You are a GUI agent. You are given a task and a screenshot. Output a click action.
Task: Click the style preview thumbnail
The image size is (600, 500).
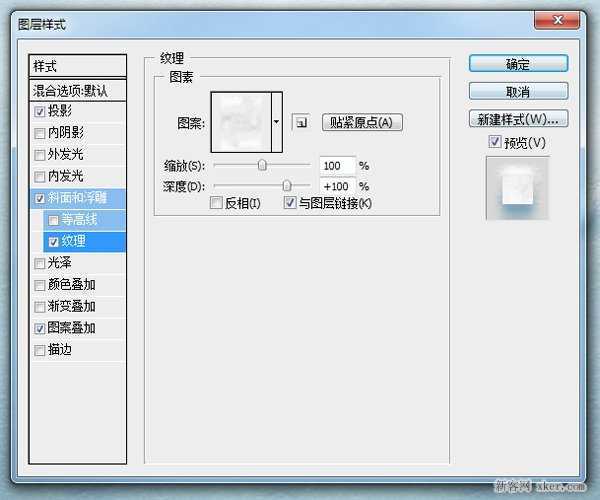click(x=518, y=188)
